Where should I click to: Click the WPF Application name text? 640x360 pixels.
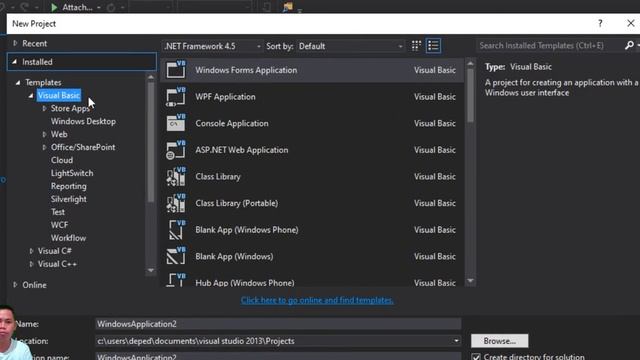coord(225,97)
